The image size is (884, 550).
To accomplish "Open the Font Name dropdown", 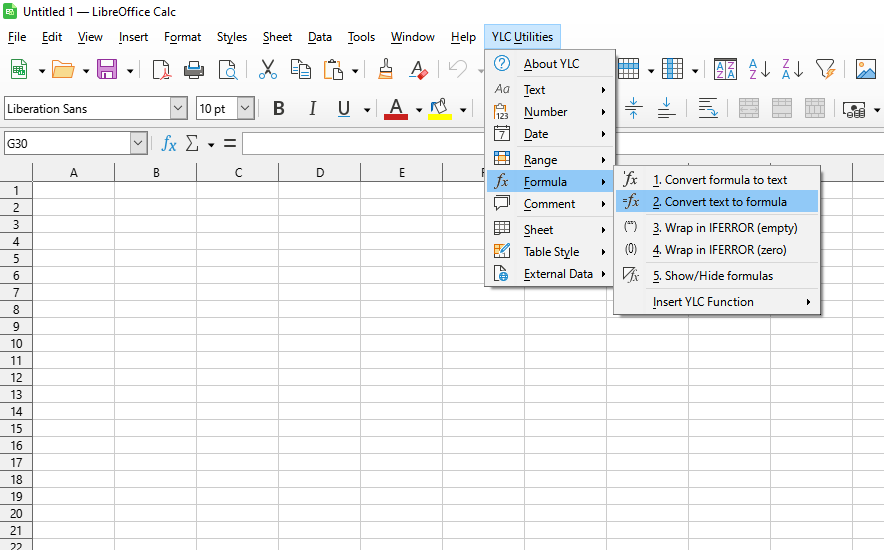I will 178,109.
